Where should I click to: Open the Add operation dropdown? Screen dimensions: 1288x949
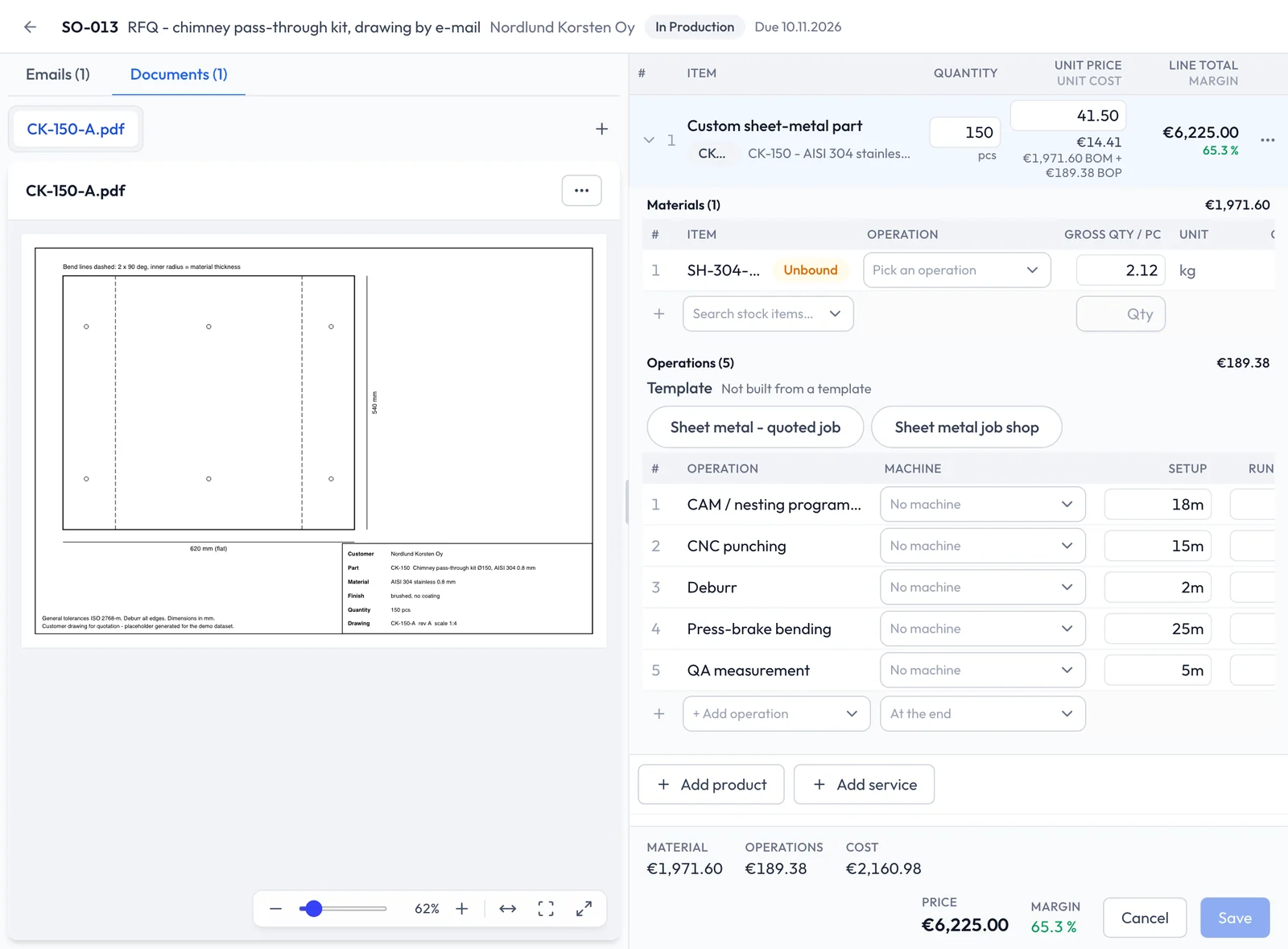[x=776, y=714]
